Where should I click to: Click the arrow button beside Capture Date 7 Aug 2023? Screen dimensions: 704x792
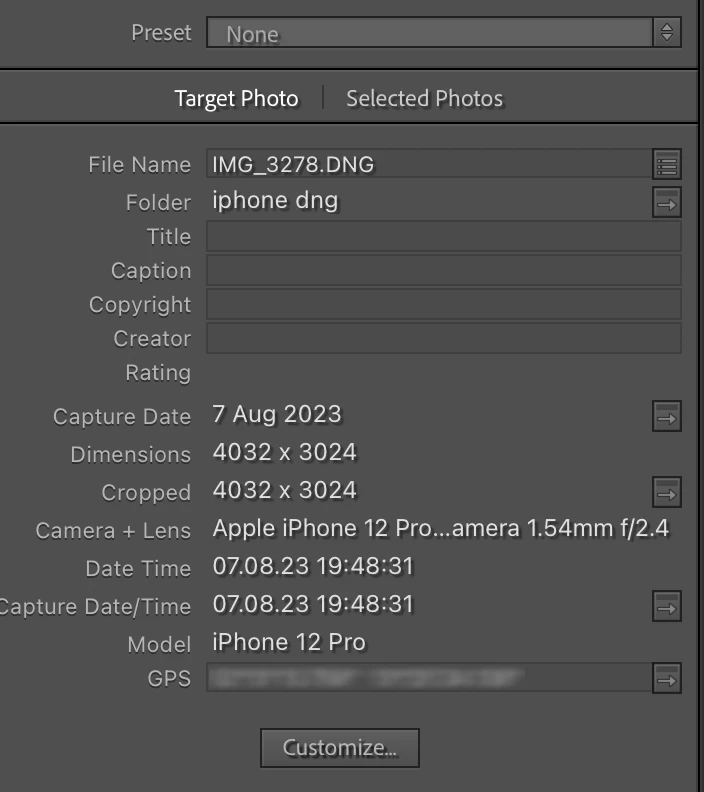[667, 416]
